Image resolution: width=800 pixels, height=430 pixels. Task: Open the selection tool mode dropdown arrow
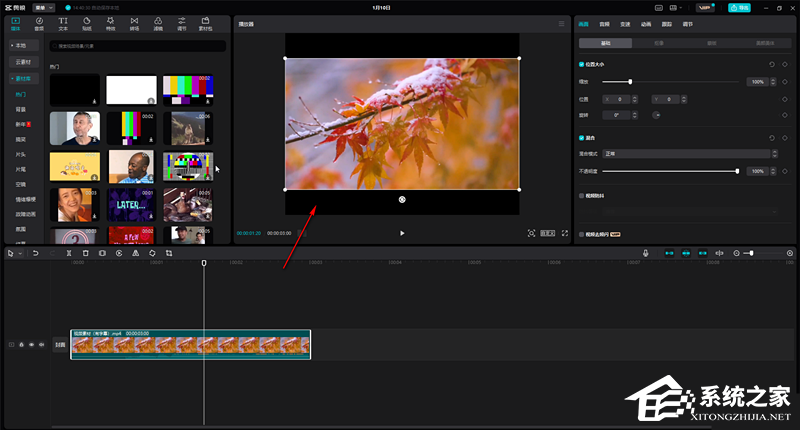pos(20,254)
